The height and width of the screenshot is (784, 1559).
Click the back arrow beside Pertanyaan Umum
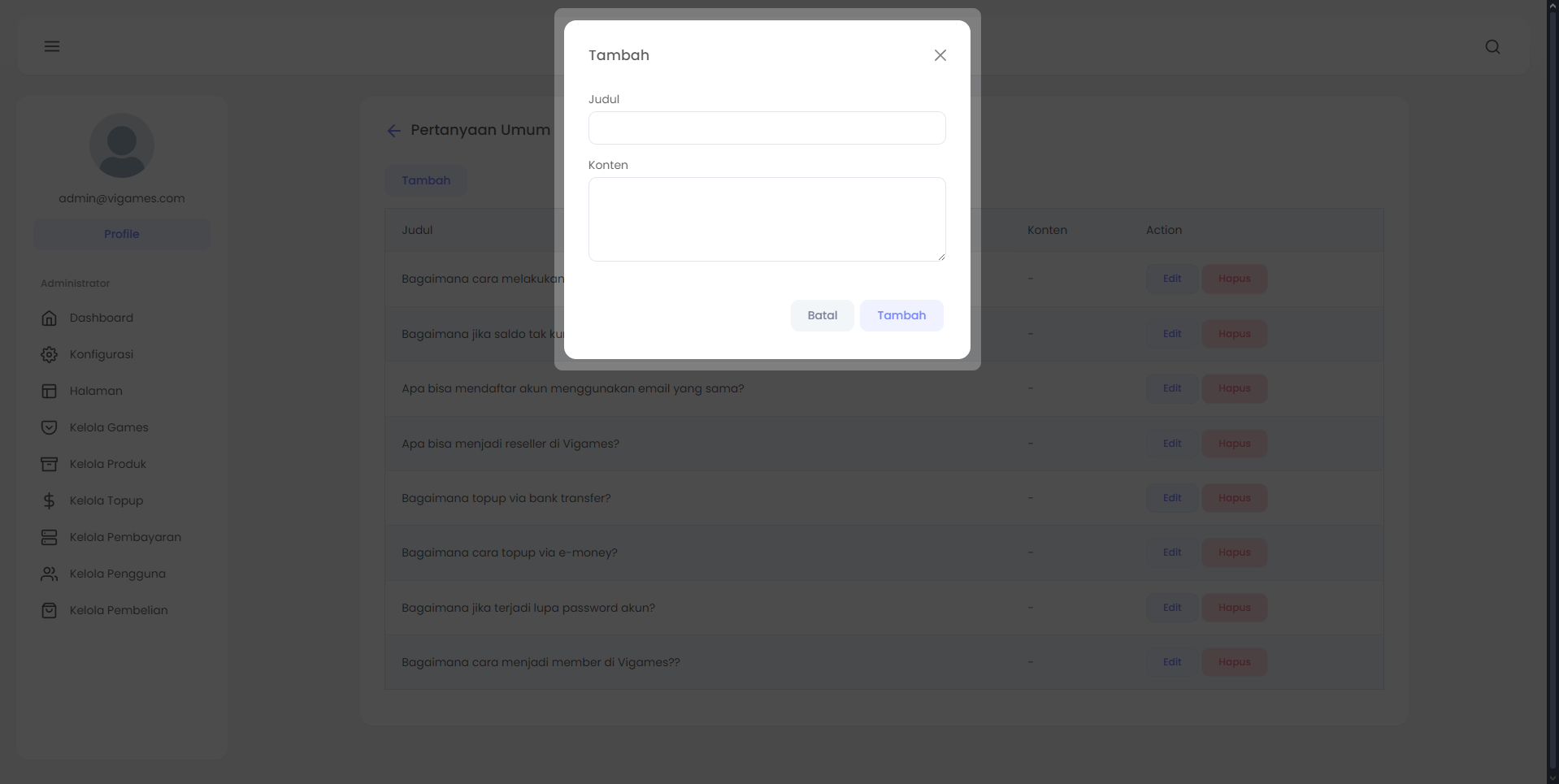click(x=394, y=131)
